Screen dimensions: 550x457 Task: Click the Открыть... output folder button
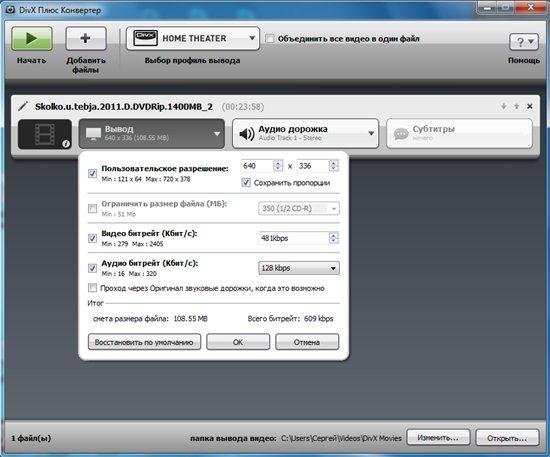pos(507,438)
